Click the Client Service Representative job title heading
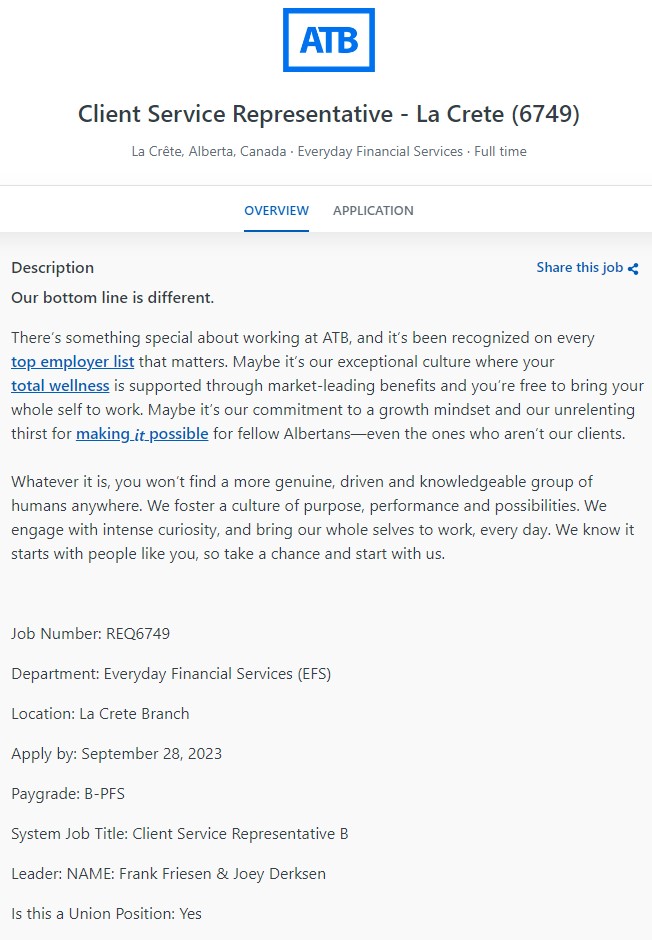 [x=328, y=114]
